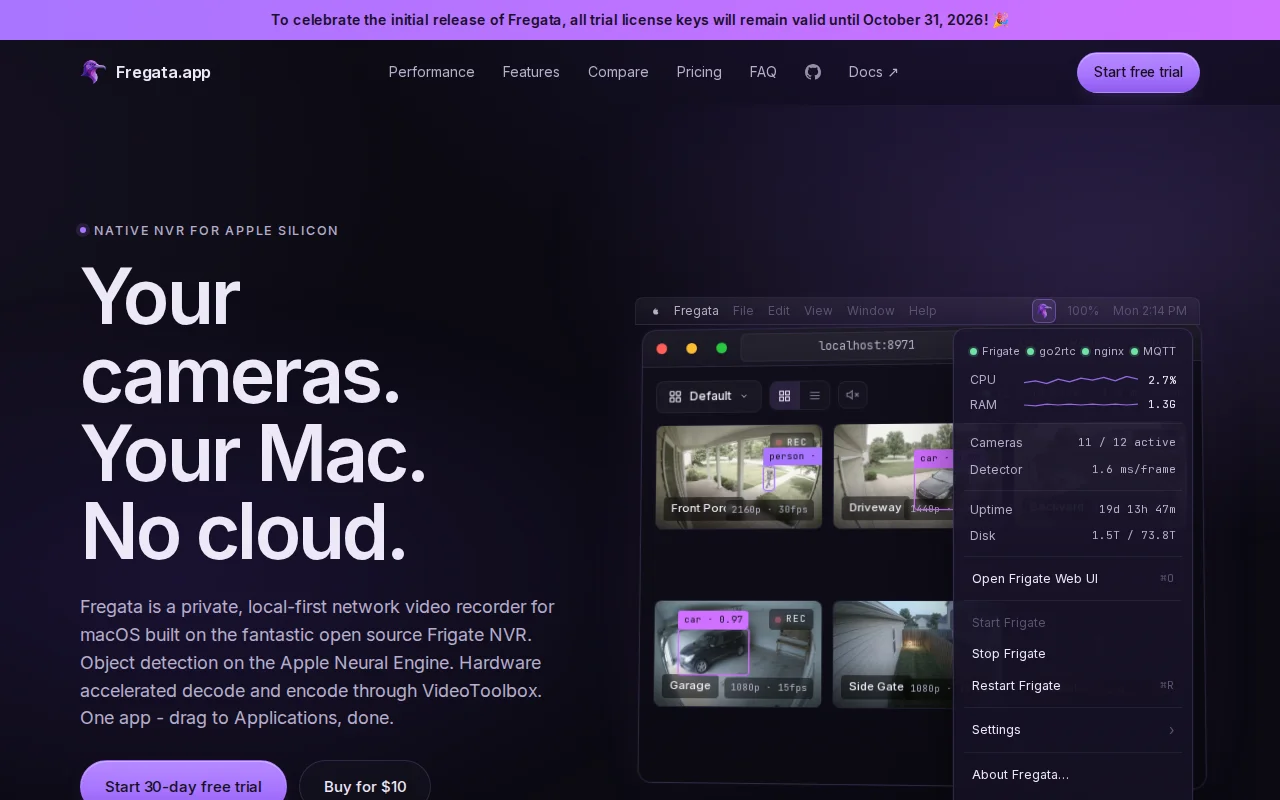1280x800 pixels.
Task: Click the Fregata bird logo icon
Action: pyautogui.click(x=93, y=72)
